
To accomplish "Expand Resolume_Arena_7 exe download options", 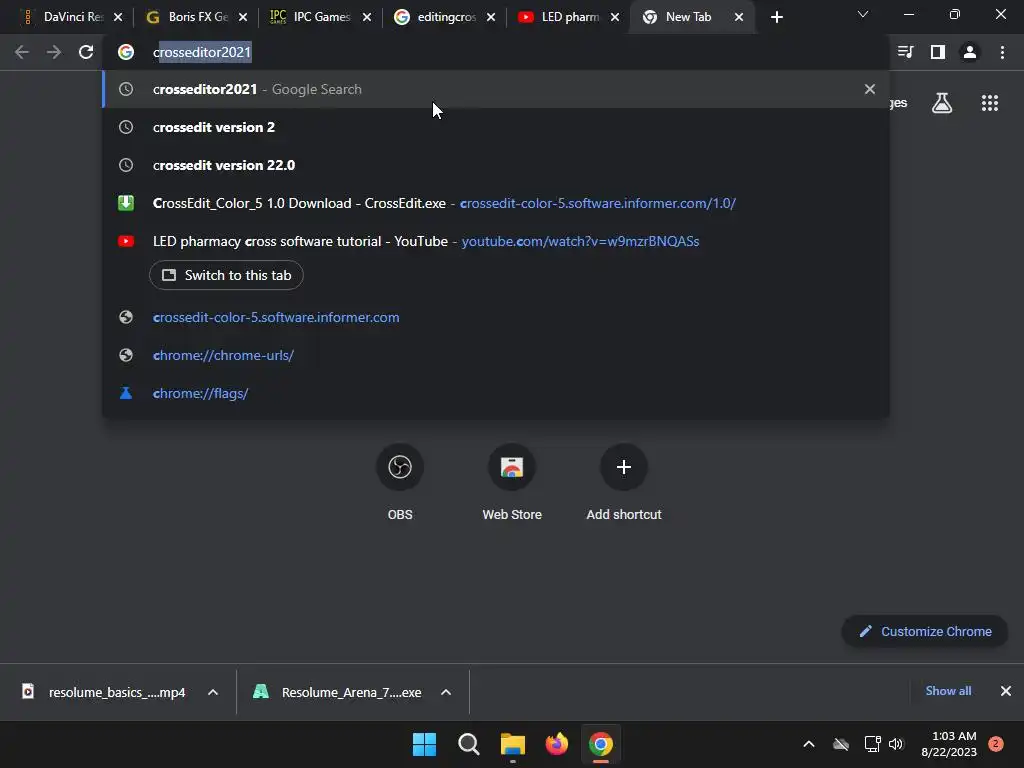I will pos(446,692).
